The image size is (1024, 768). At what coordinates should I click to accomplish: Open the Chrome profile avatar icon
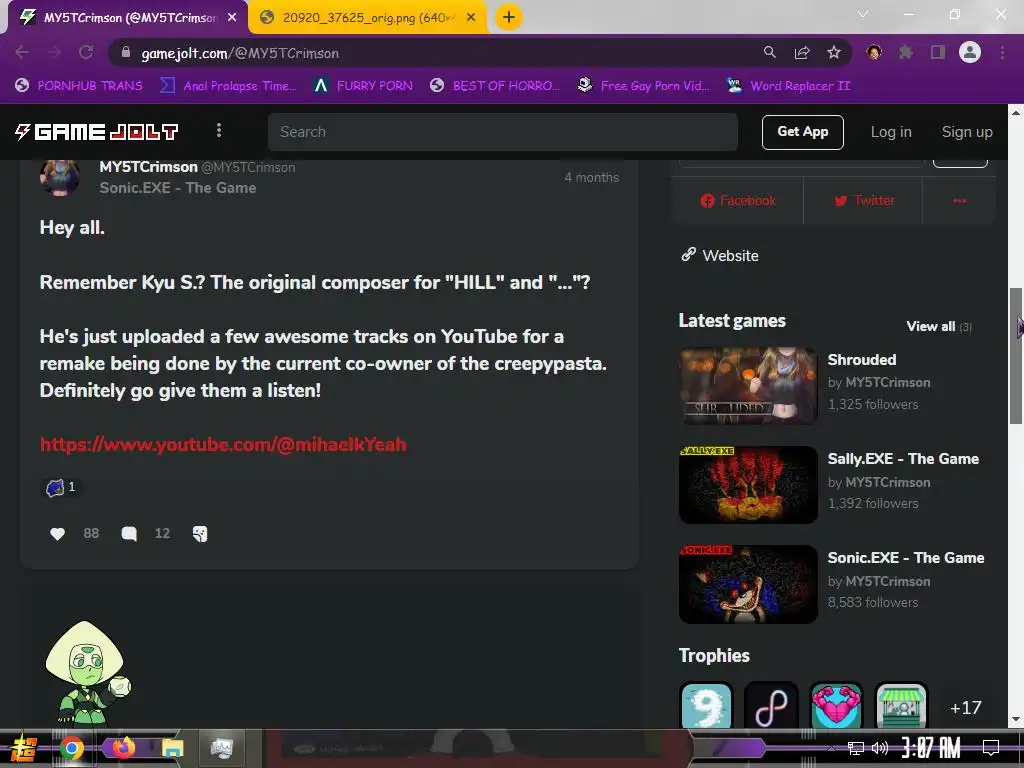tap(970, 52)
